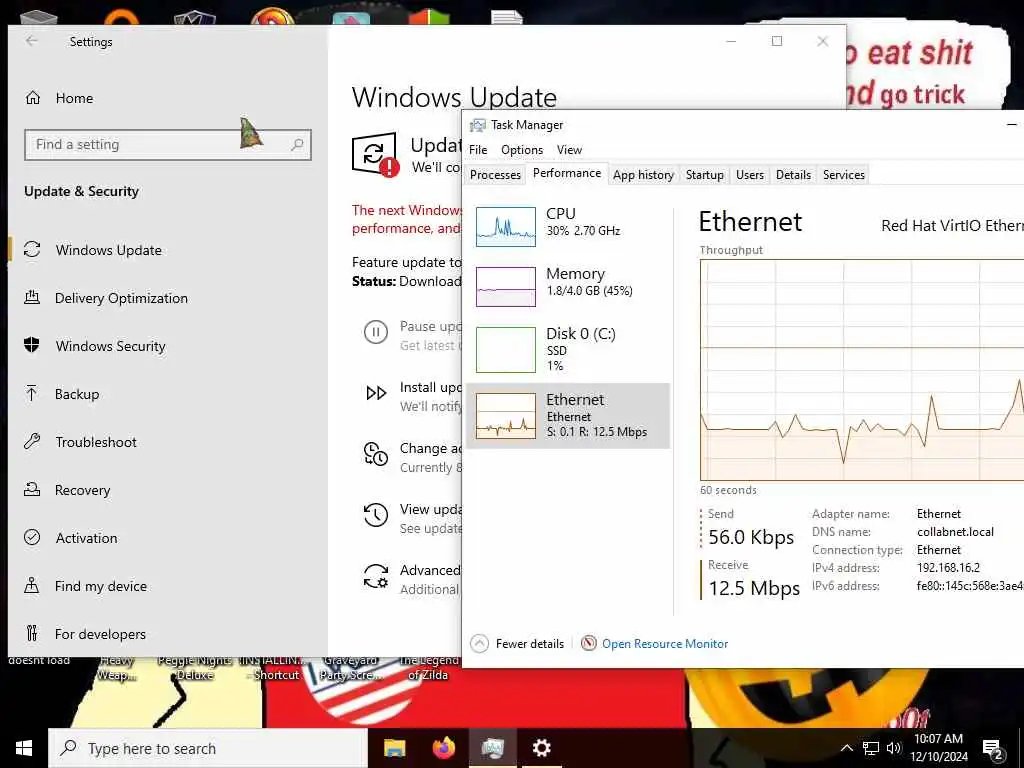Viewport: 1024px width, 768px height.
Task: Click the search magnifier in Find a setting
Action: pos(297,144)
